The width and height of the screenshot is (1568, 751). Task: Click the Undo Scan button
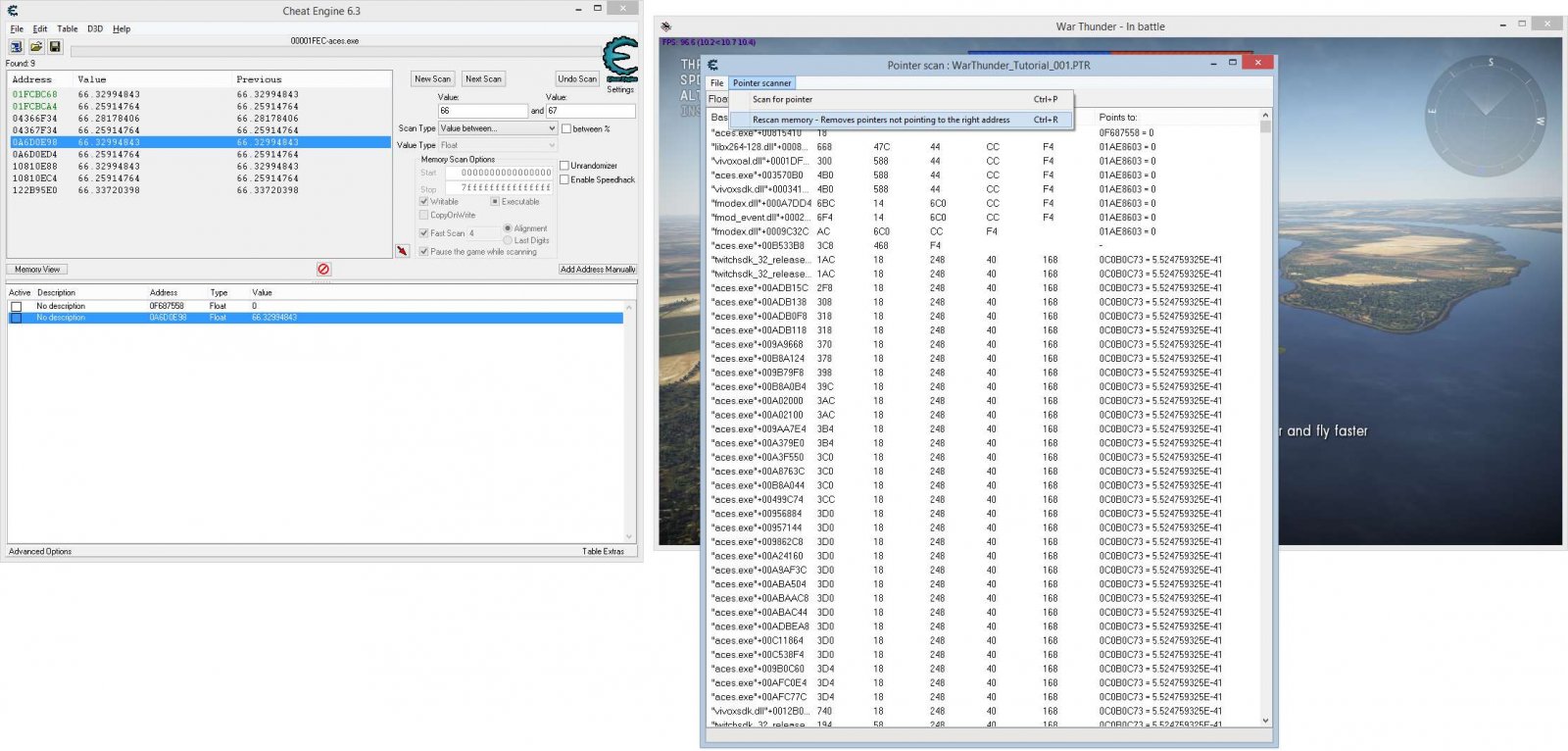pos(577,78)
